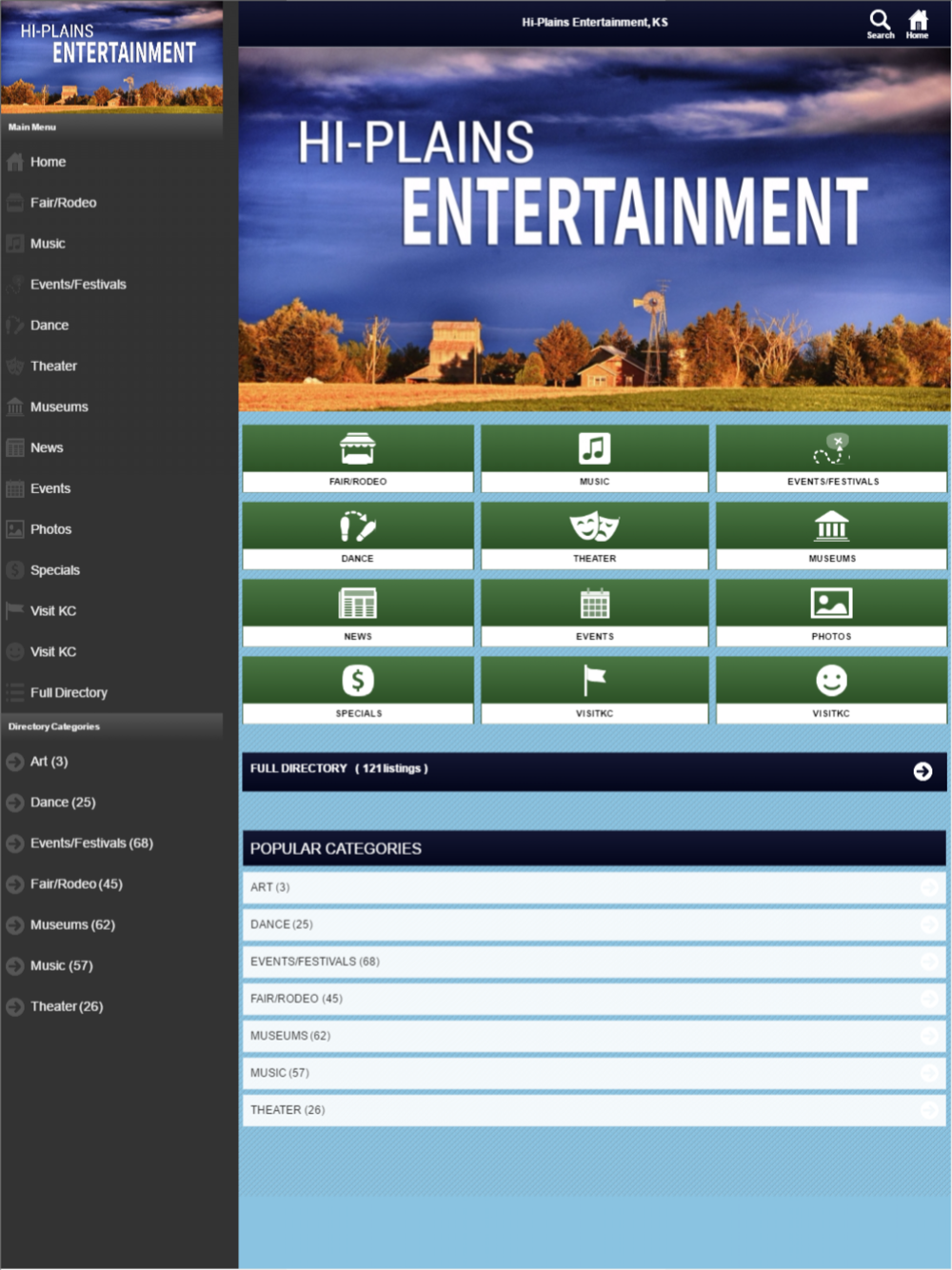This screenshot has width=952, height=1270.
Task: Tap the Home house icon in header
Action: coord(917,23)
